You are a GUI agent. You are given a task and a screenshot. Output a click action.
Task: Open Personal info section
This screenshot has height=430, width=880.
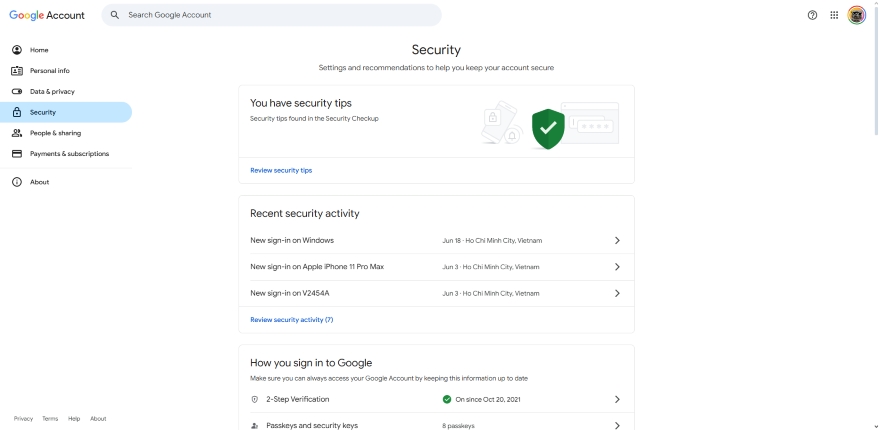66,71
